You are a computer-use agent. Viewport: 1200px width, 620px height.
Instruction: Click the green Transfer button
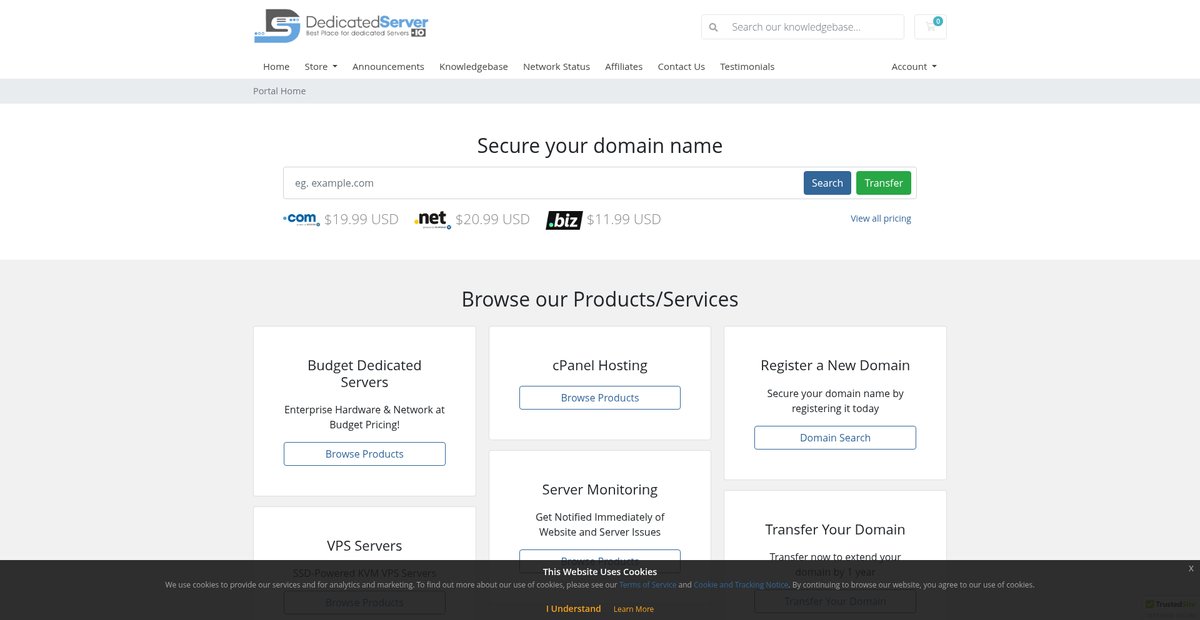click(884, 183)
